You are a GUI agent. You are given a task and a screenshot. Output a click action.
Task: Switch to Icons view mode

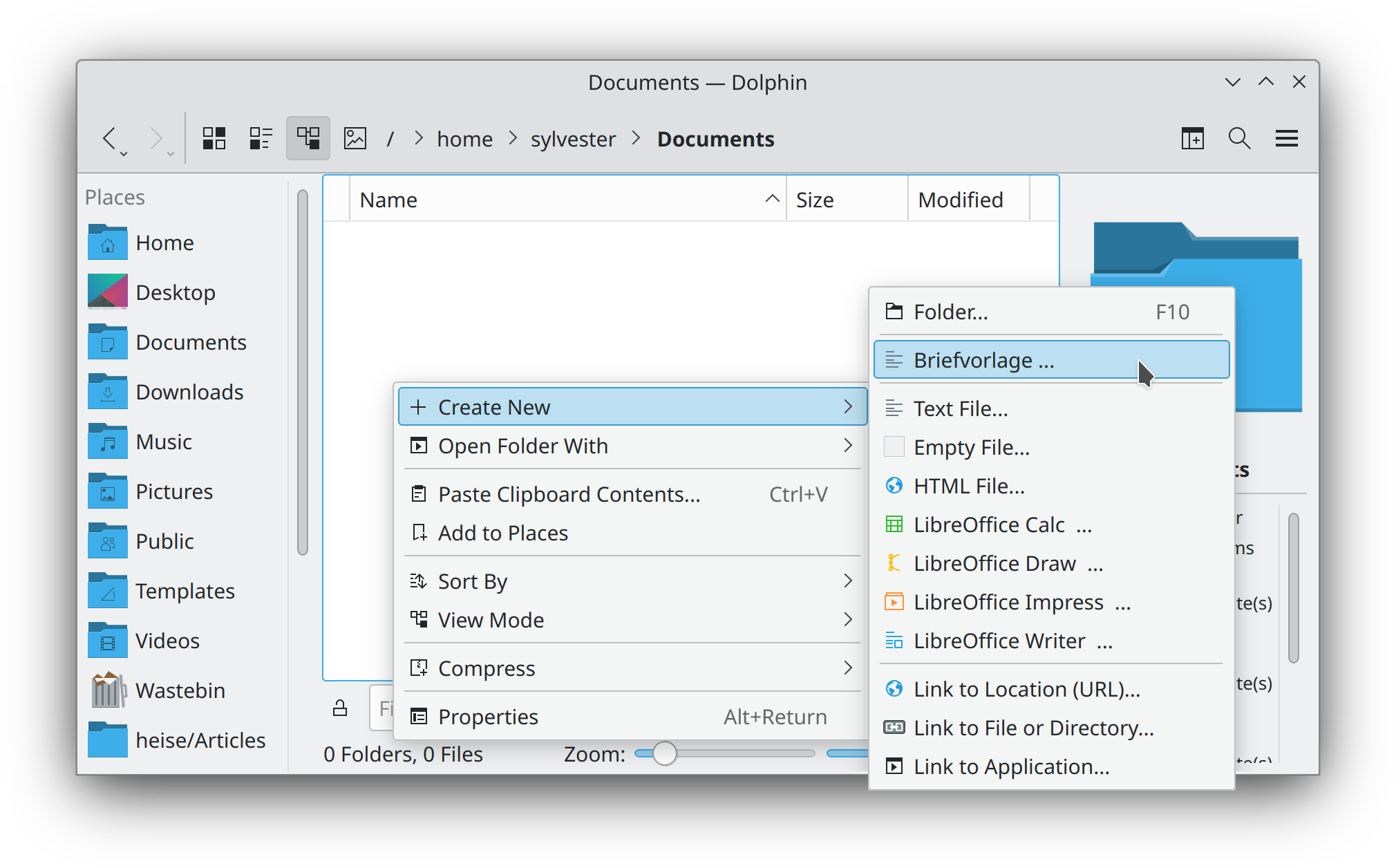click(x=214, y=138)
